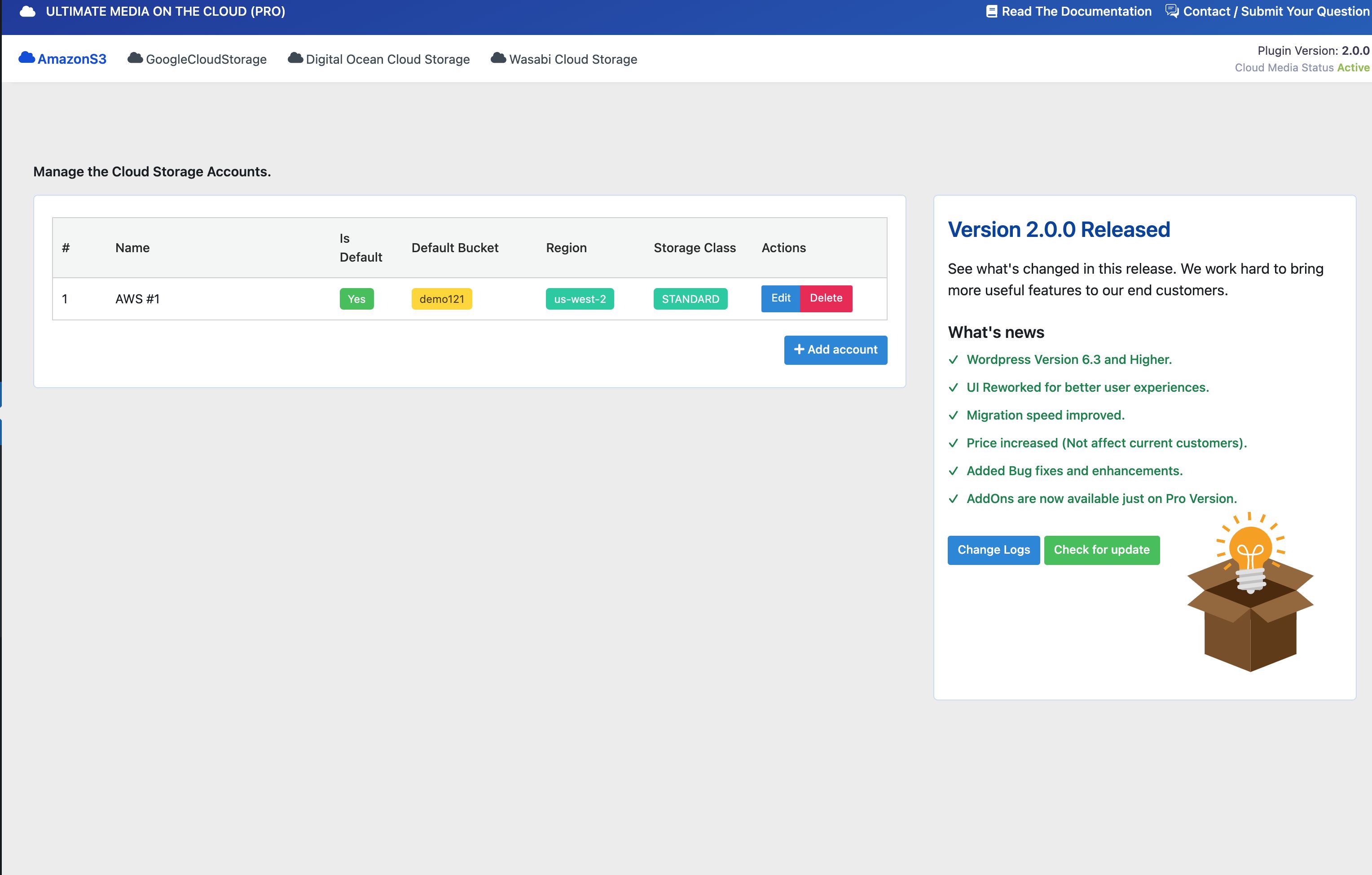Image resolution: width=1372 pixels, height=875 pixels.
Task: Click the cloud logo in header
Action: pyautogui.click(x=27, y=11)
